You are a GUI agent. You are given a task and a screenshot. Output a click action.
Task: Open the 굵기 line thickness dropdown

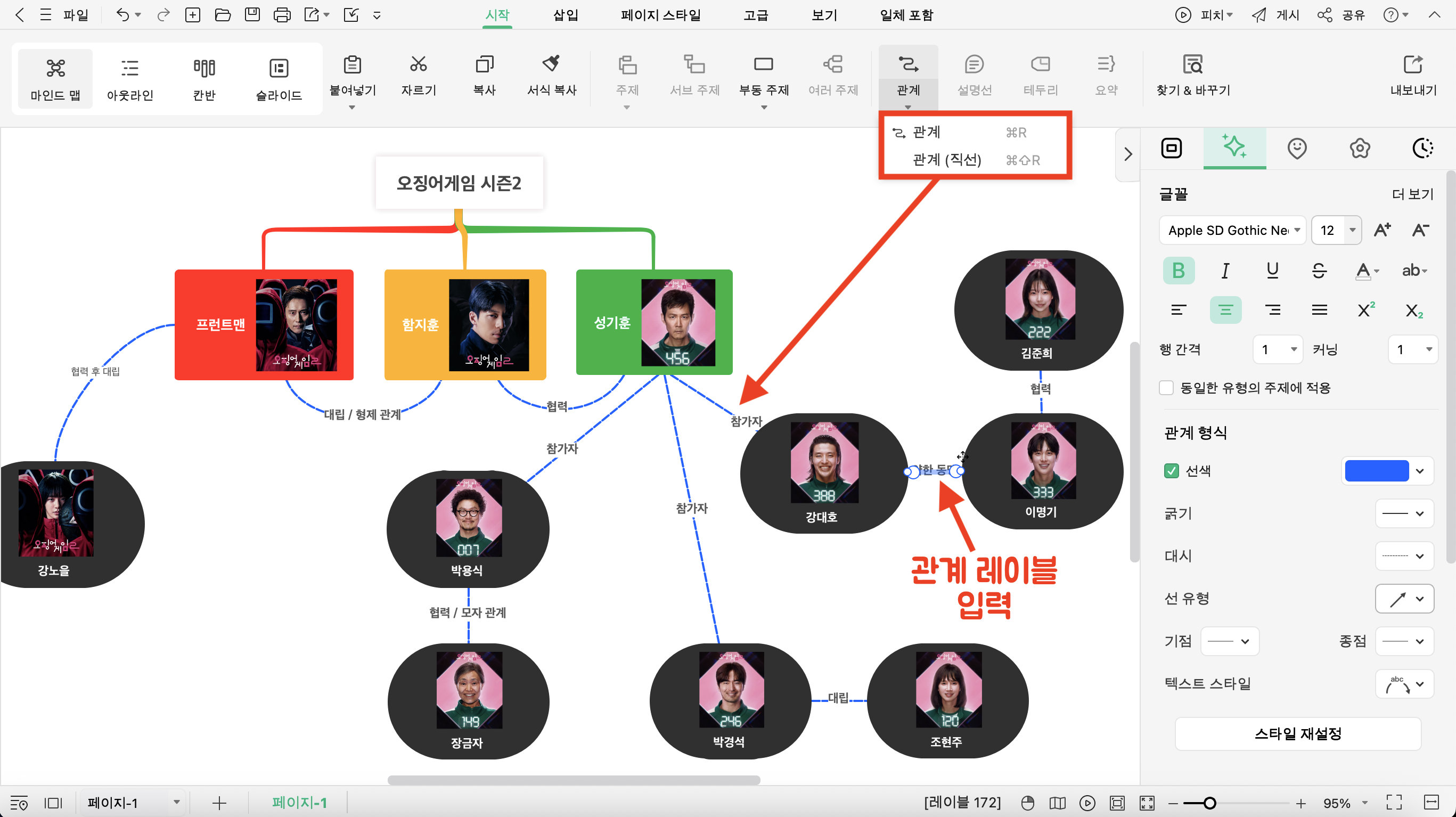click(x=1404, y=514)
